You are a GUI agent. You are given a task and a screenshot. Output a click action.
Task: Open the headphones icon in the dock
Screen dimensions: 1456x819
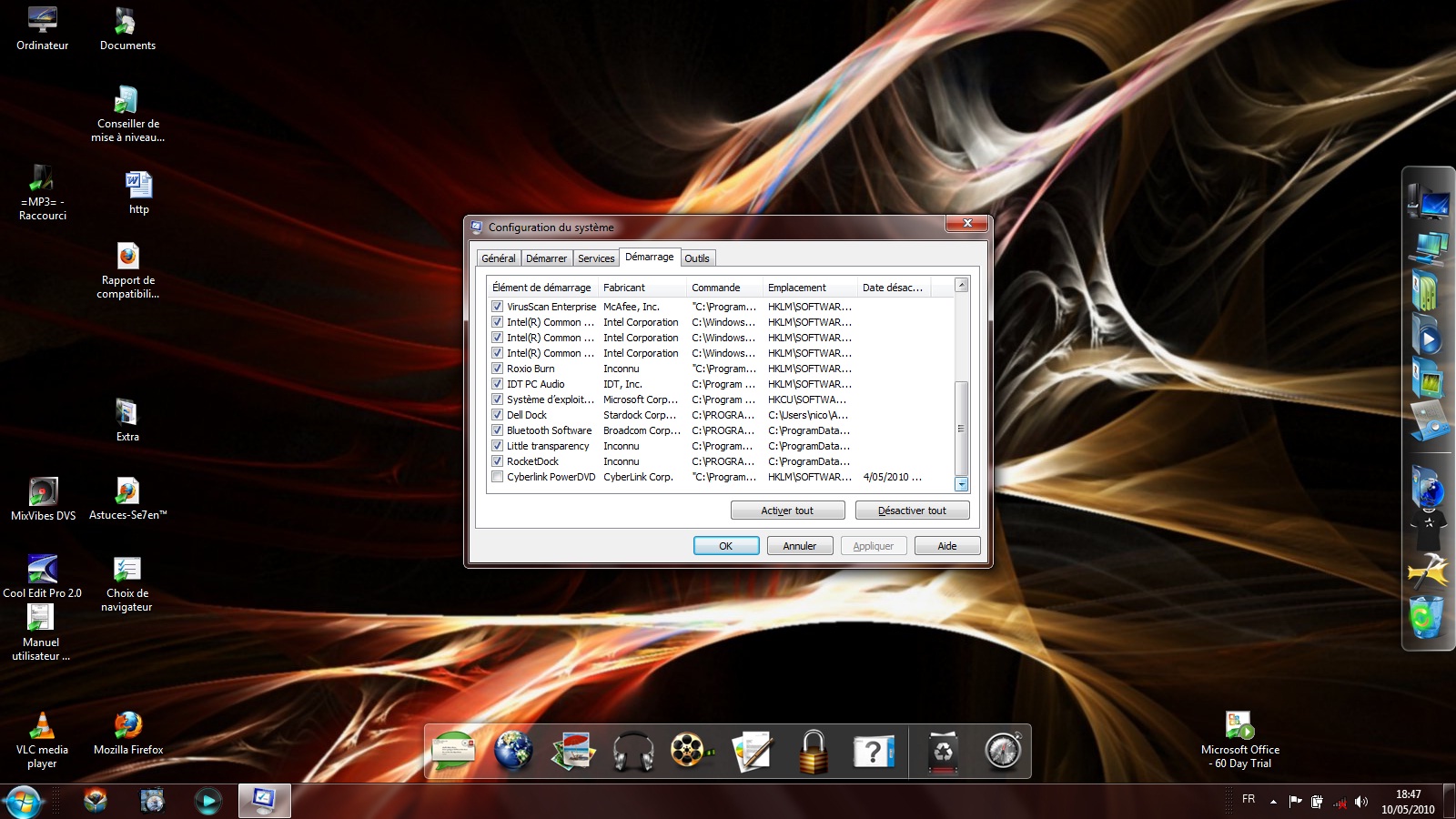633,752
